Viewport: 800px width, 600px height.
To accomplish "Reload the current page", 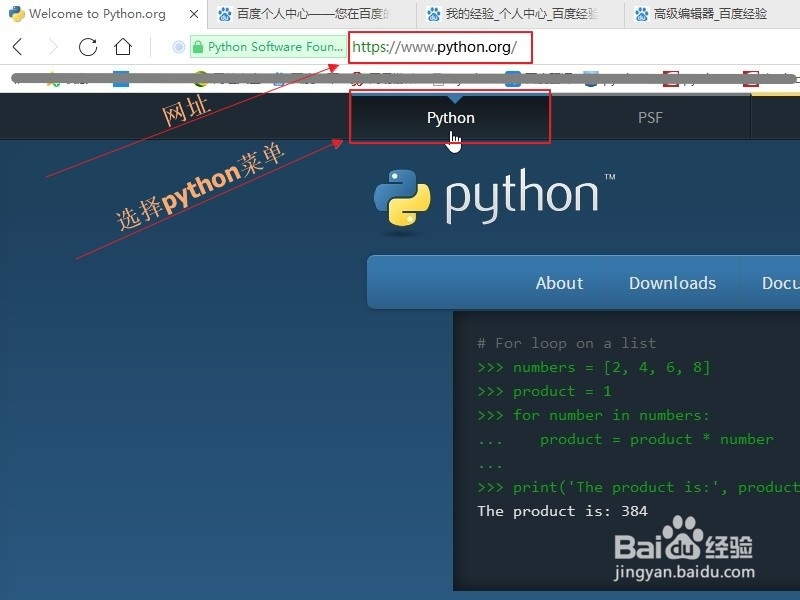I will pos(87,46).
